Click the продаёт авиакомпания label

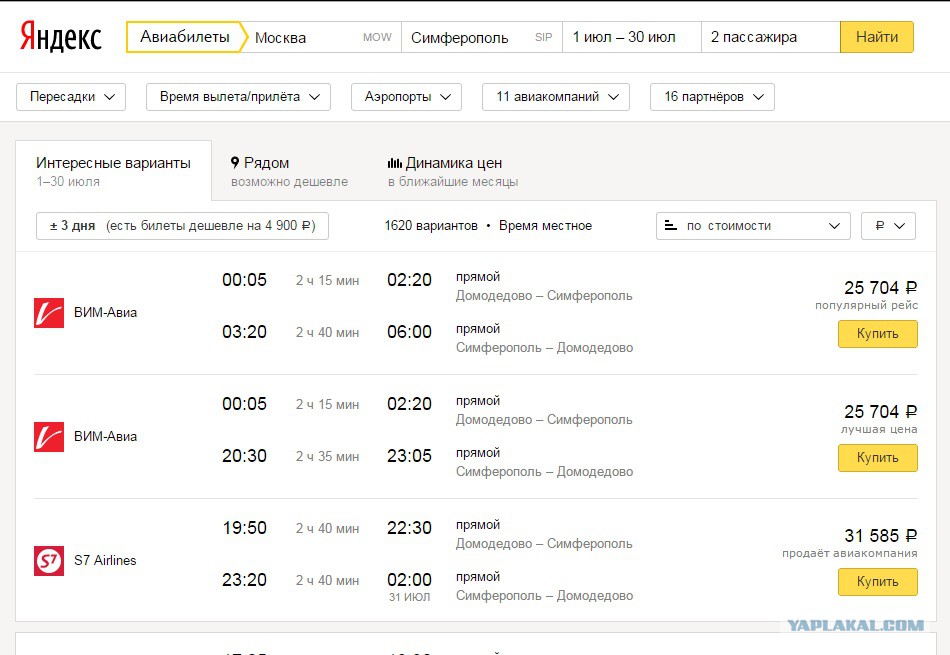849,553
